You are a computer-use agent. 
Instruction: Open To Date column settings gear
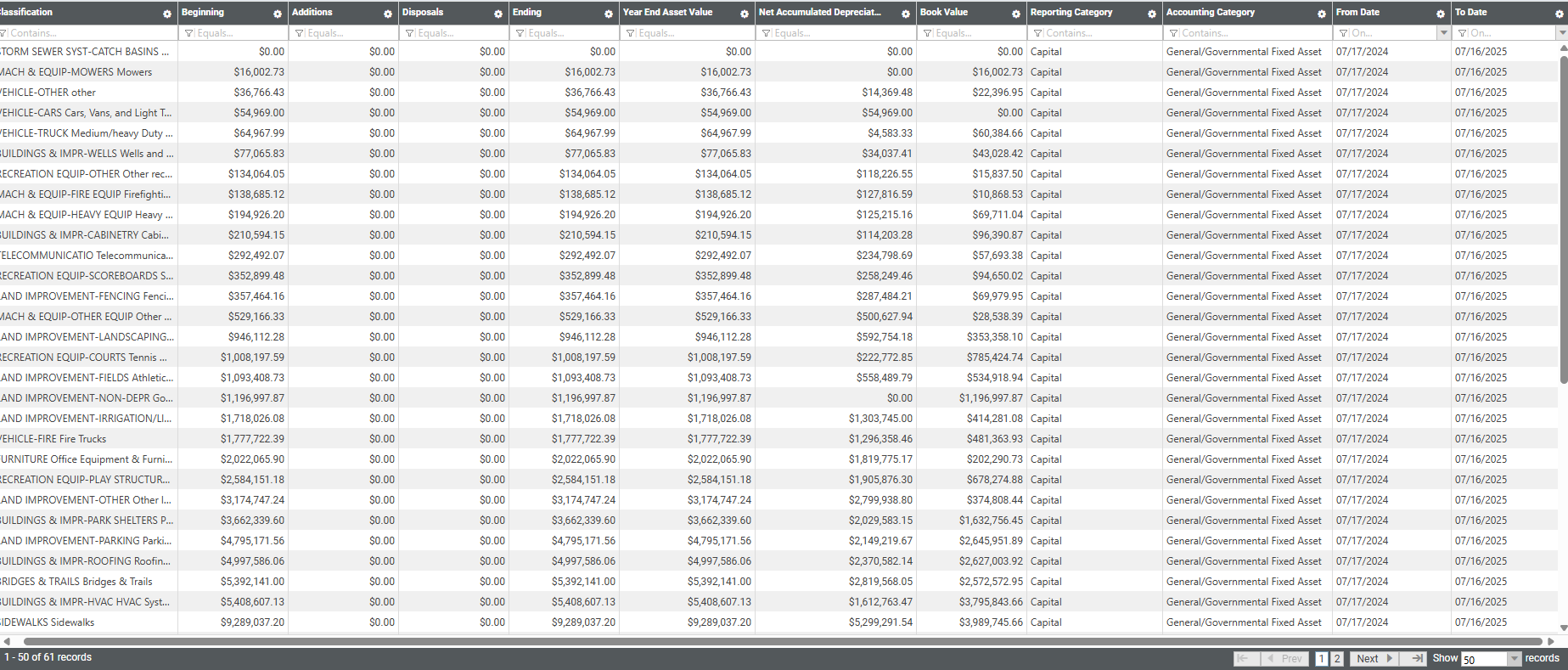1560,14
